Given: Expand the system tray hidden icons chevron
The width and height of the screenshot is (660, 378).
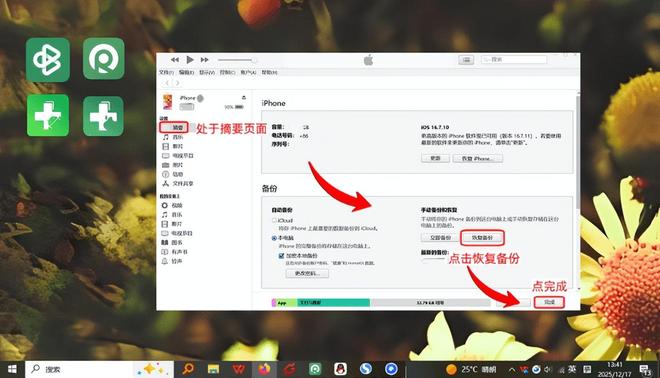Looking at the screenshot, I should [x=512, y=370].
